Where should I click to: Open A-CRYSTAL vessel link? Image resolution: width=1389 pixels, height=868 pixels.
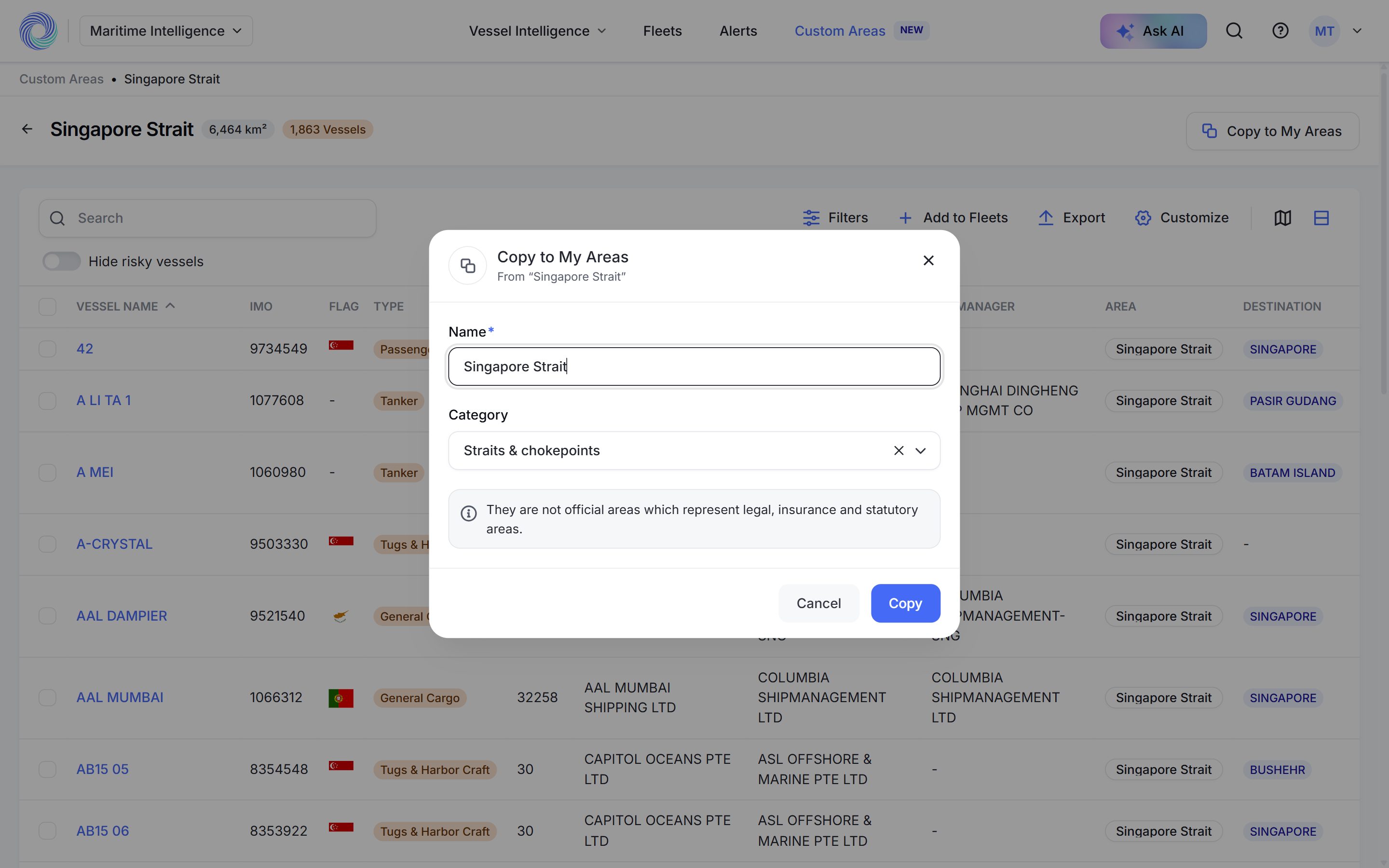(114, 544)
